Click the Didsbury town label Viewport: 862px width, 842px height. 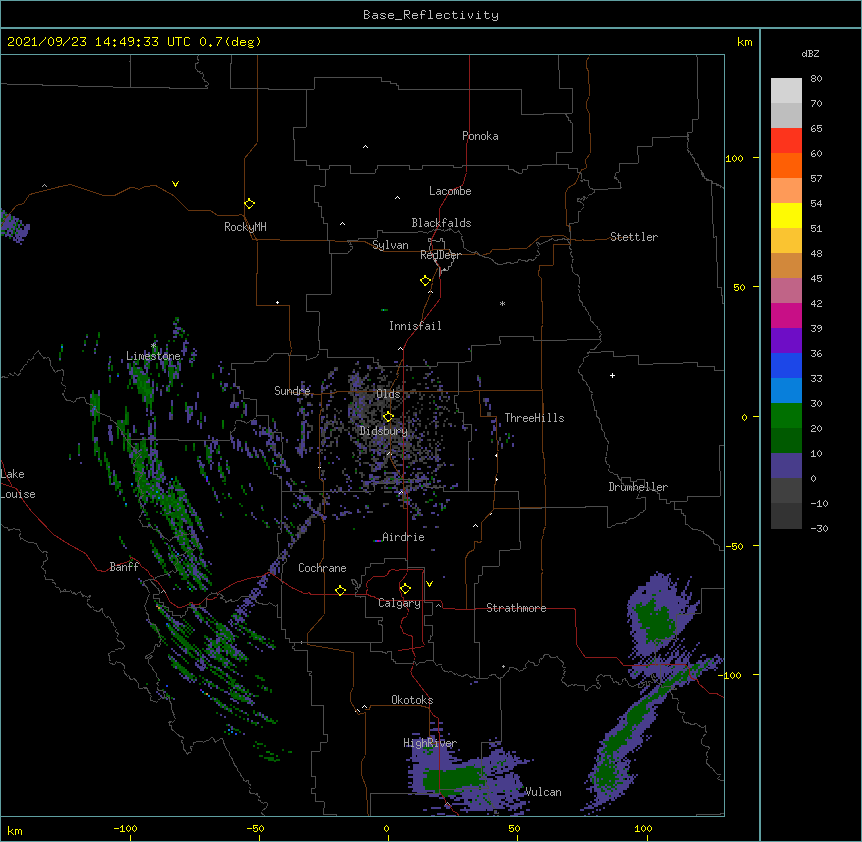tap(383, 431)
